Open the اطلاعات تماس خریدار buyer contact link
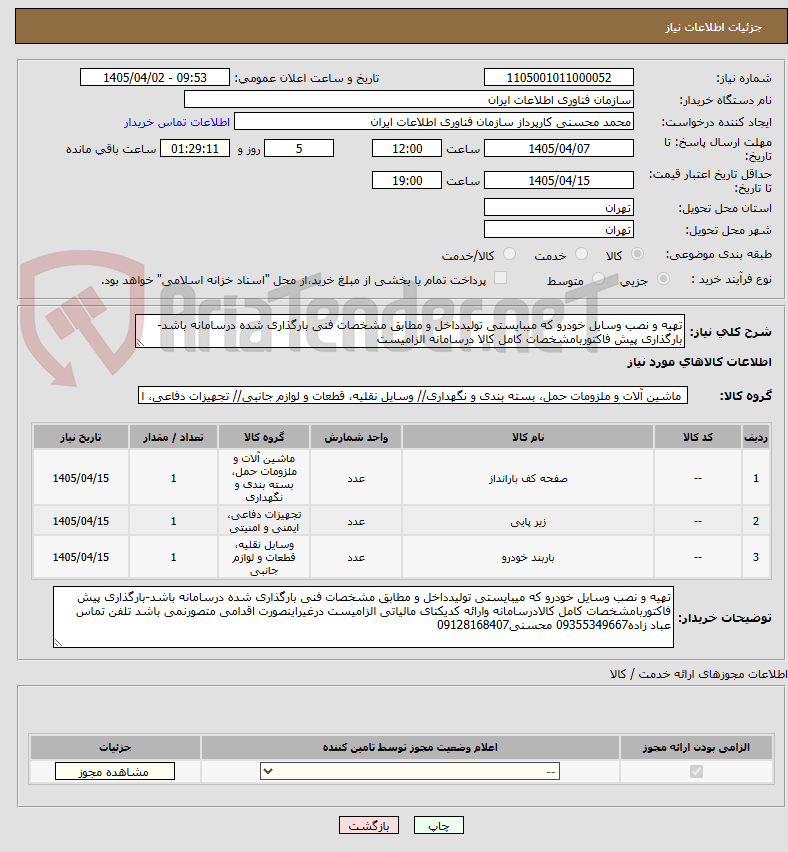Viewport: 788px width, 852px height. coord(177,122)
